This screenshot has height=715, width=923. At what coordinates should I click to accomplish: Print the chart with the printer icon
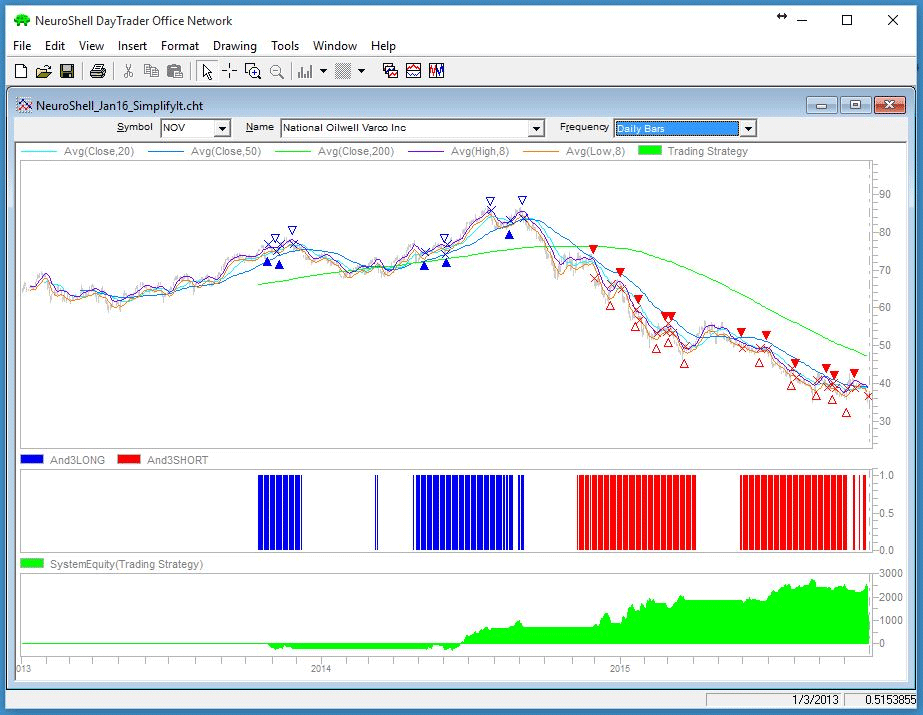97,71
